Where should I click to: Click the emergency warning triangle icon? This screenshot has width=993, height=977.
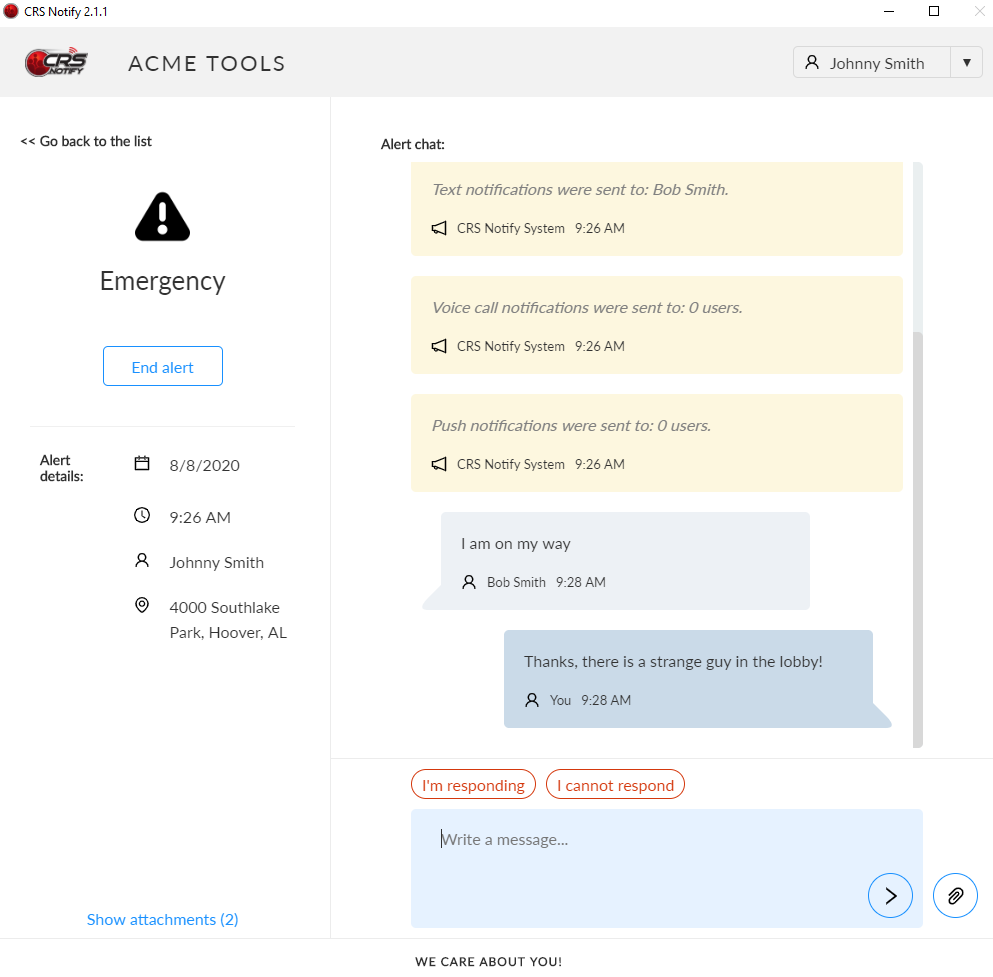162,216
